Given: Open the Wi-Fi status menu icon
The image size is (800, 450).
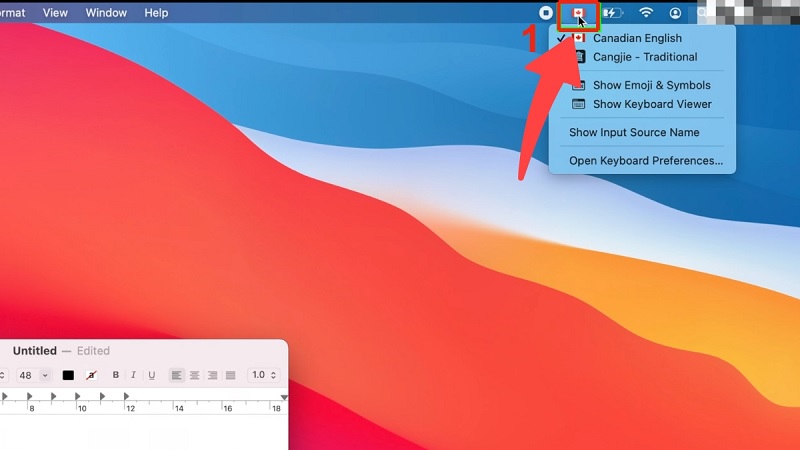Looking at the screenshot, I should point(646,13).
